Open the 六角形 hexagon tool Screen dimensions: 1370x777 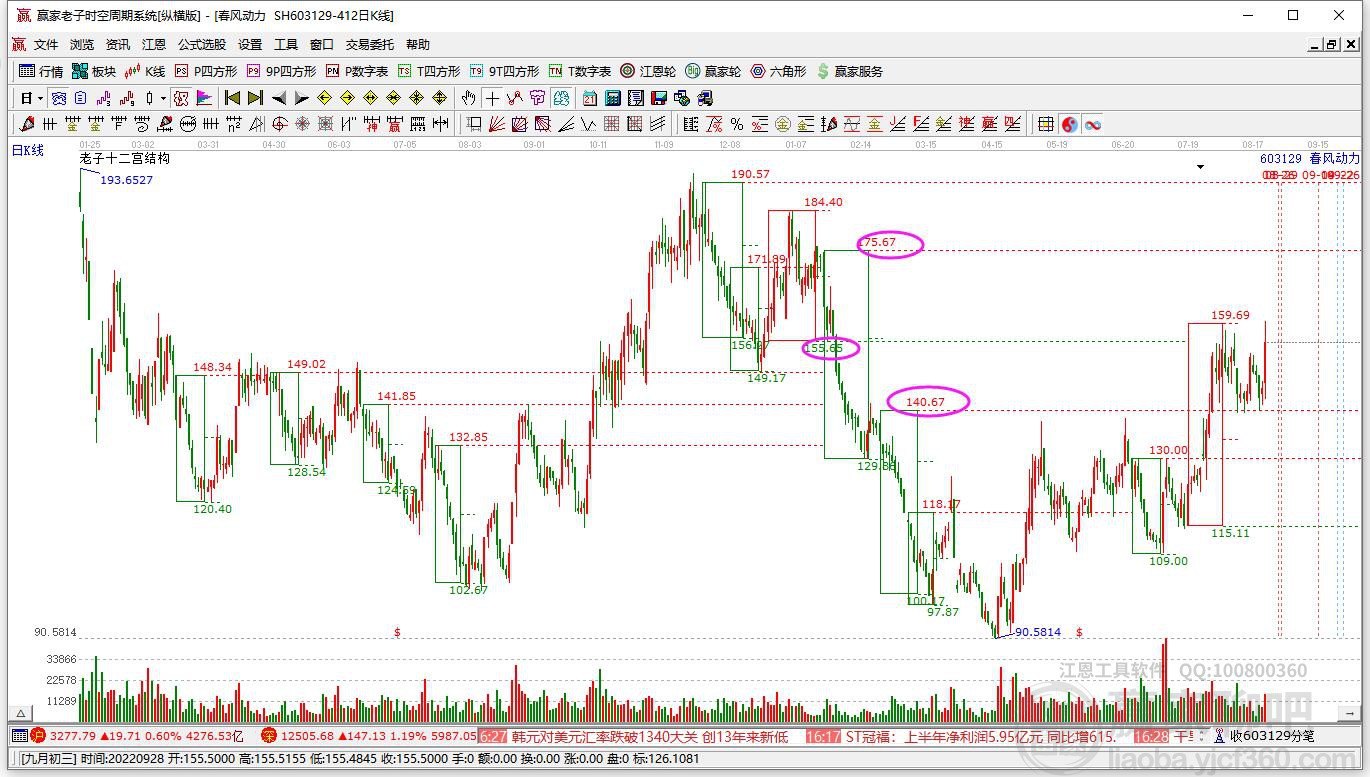778,71
